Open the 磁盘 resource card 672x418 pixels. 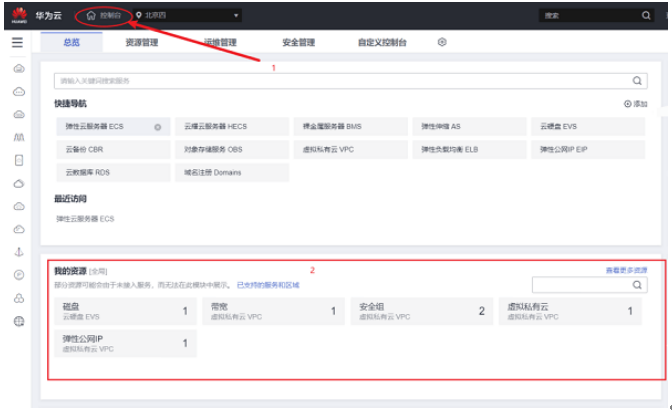coord(126,311)
